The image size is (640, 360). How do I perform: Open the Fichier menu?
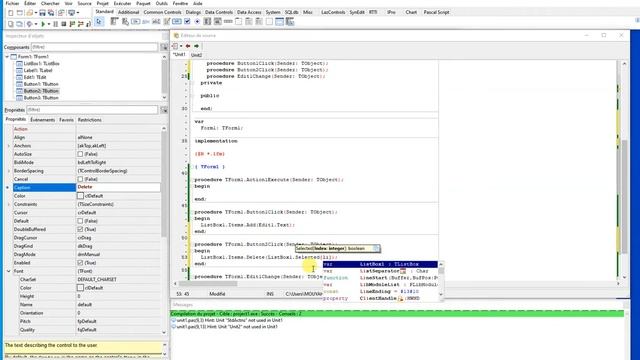click(12, 3)
